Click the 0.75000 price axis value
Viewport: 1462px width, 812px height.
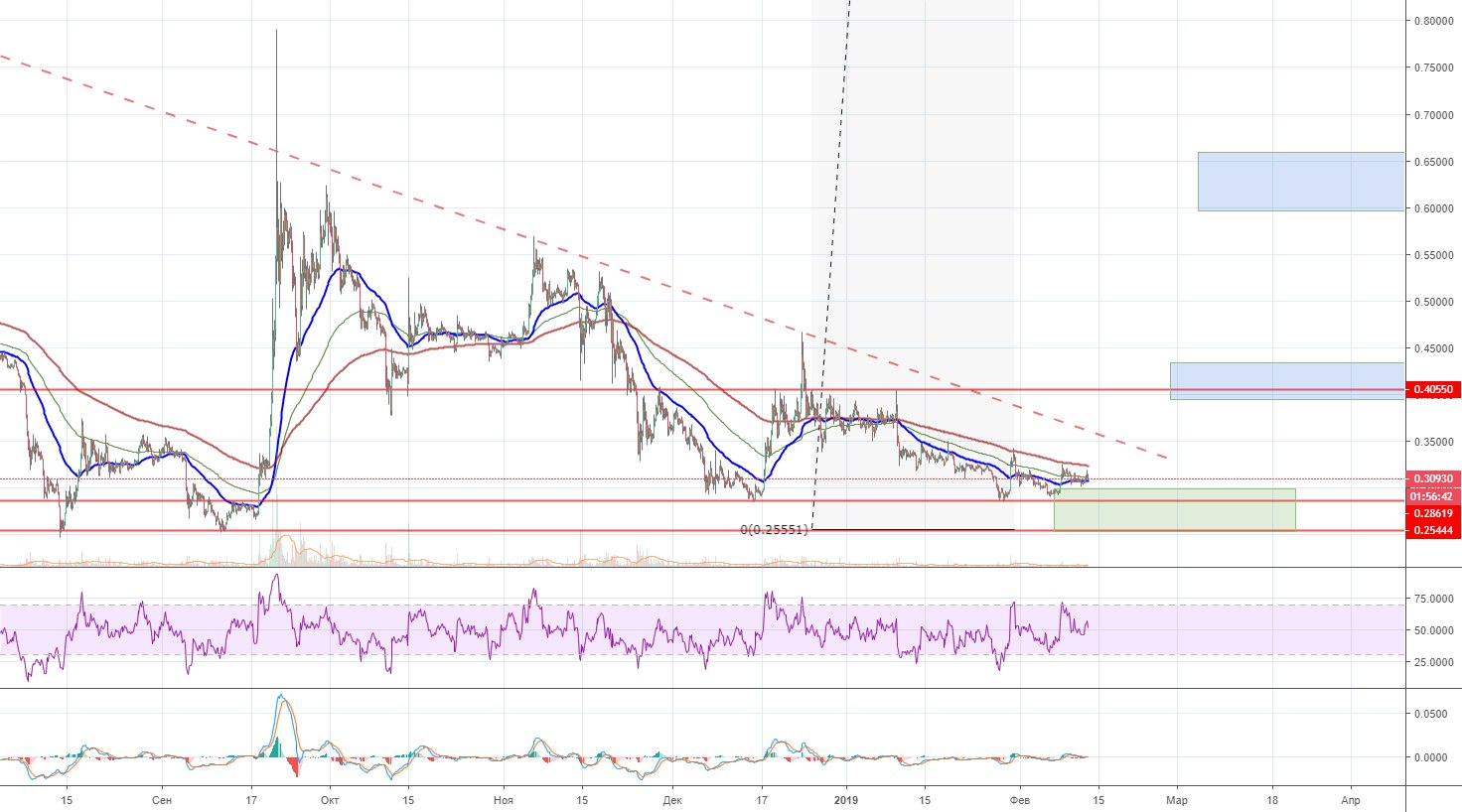point(1433,68)
